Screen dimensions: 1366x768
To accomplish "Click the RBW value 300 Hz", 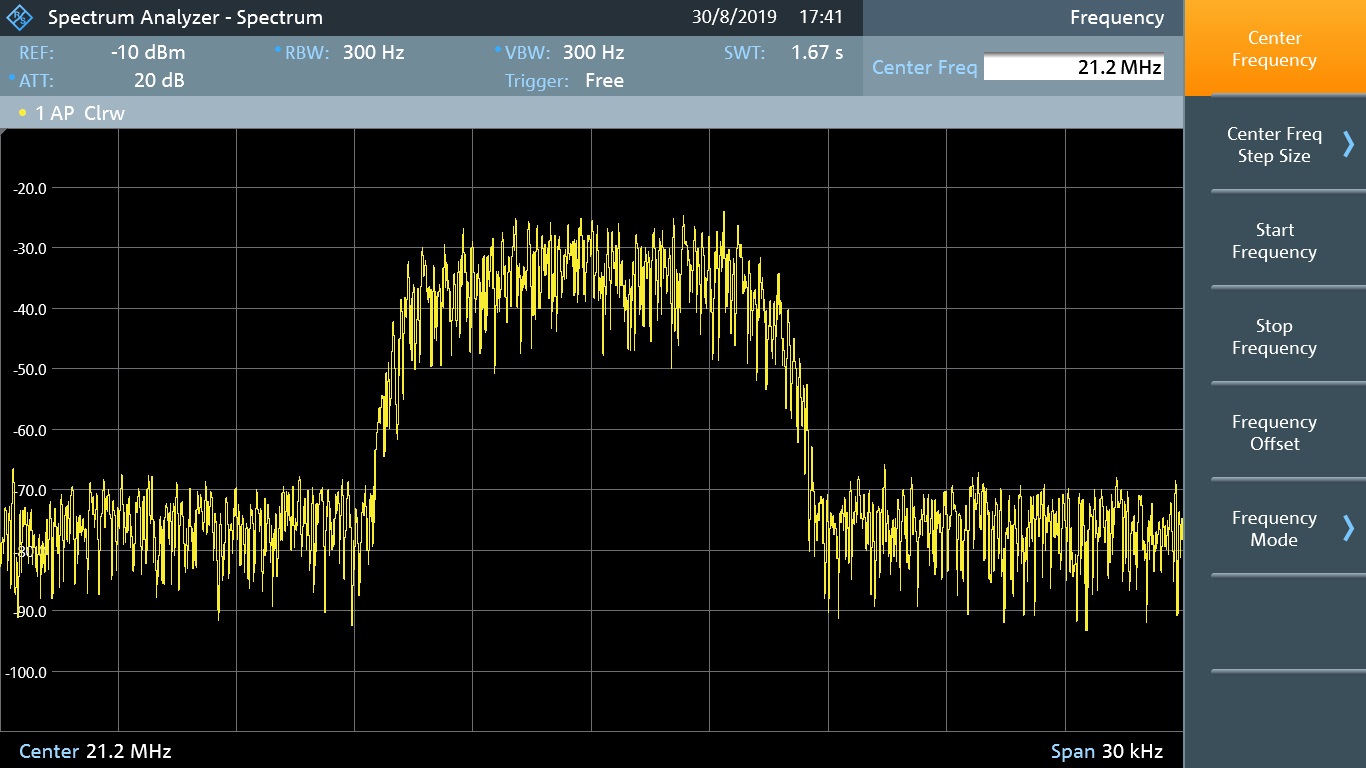I will click(x=373, y=52).
